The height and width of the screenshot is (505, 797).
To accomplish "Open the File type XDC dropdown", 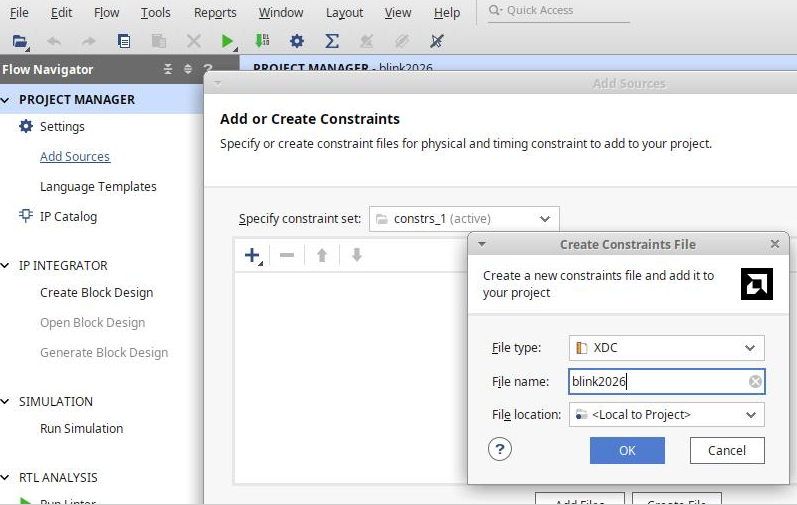I will pos(666,348).
